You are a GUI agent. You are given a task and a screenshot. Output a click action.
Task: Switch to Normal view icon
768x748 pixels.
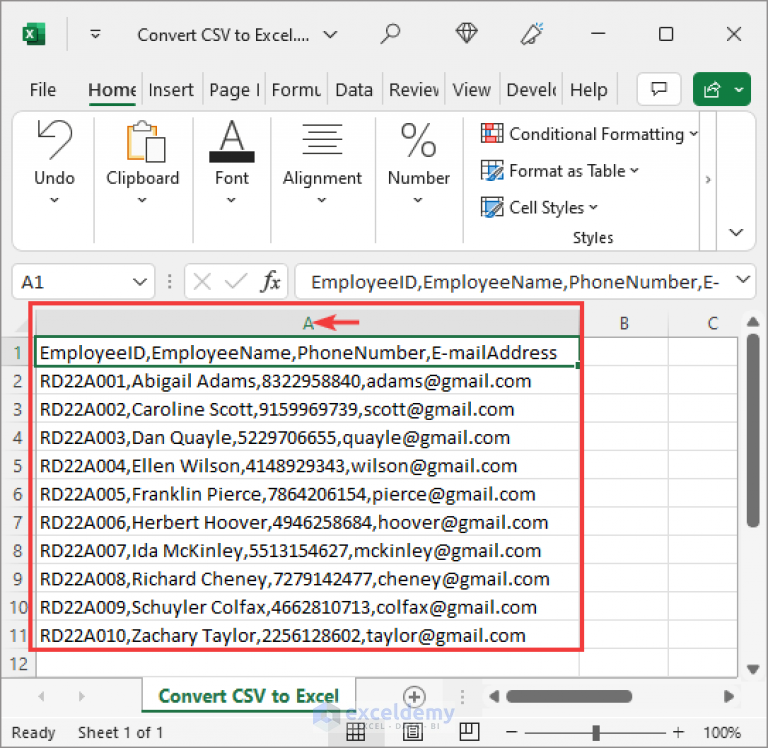click(x=356, y=732)
